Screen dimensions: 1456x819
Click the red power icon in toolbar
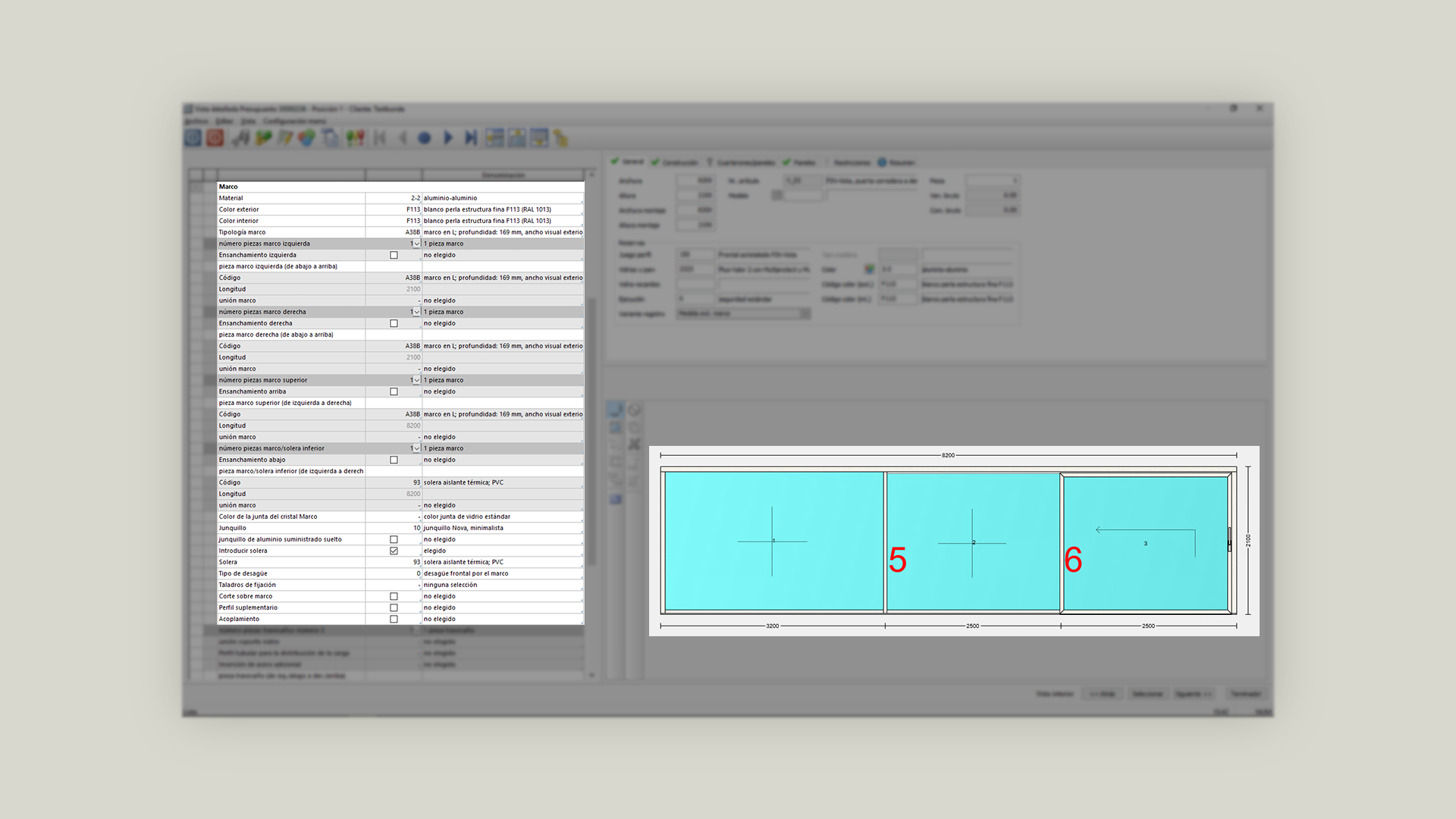point(215,138)
